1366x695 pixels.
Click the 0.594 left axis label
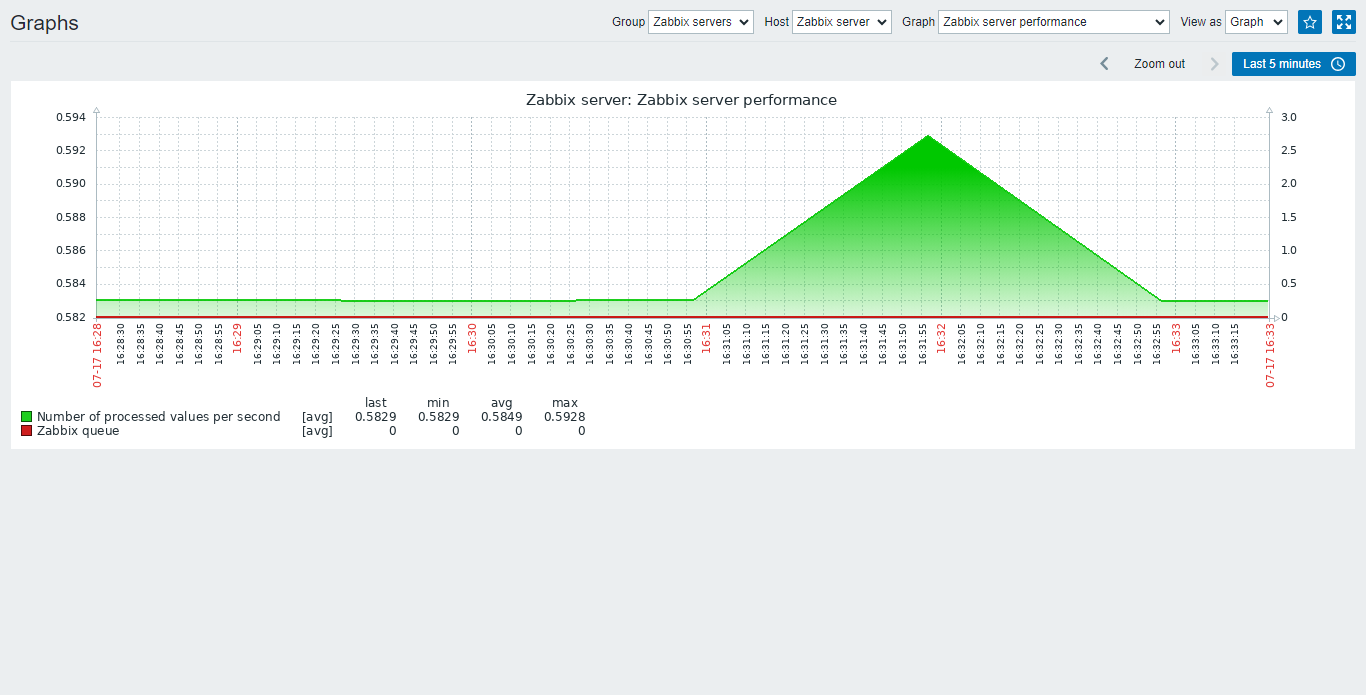click(x=71, y=117)
